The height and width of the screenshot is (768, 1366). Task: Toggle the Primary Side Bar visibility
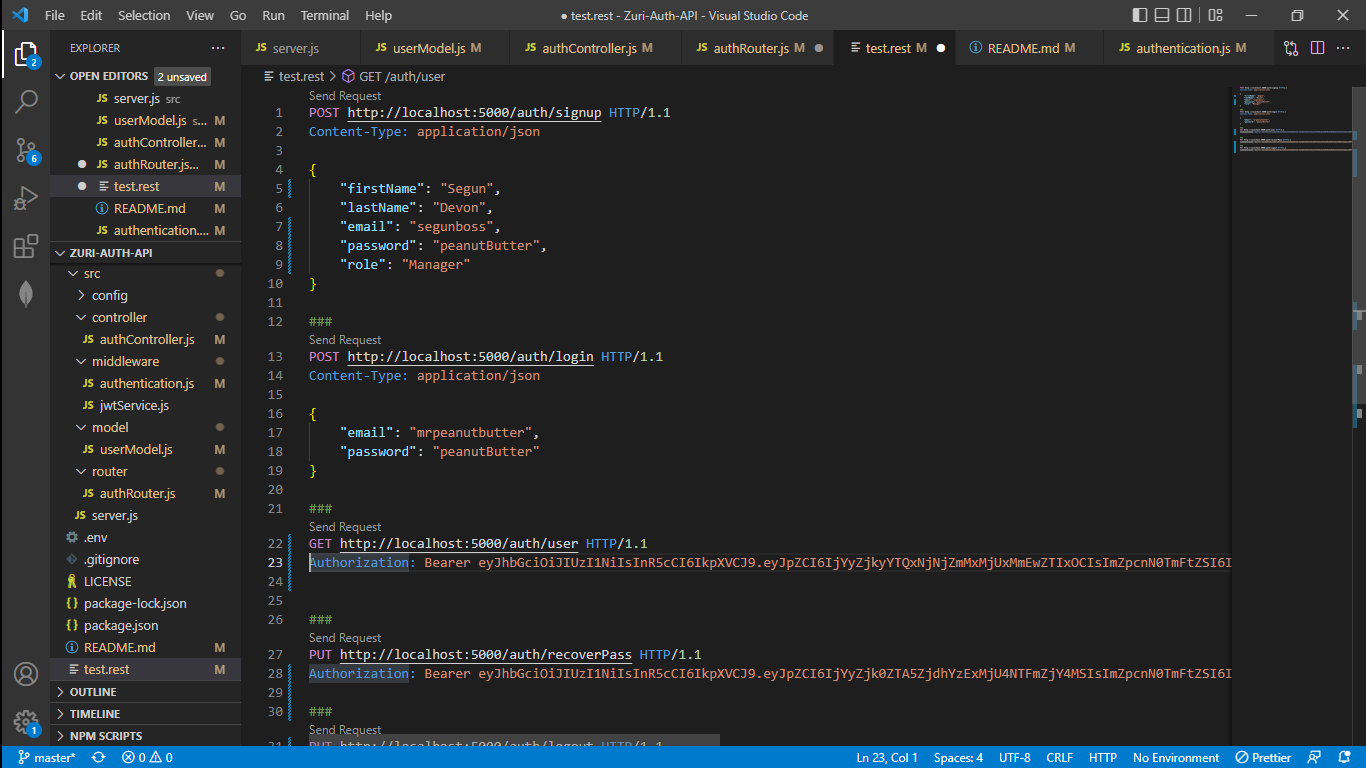pyautogui.click(x=1139, y=14)
